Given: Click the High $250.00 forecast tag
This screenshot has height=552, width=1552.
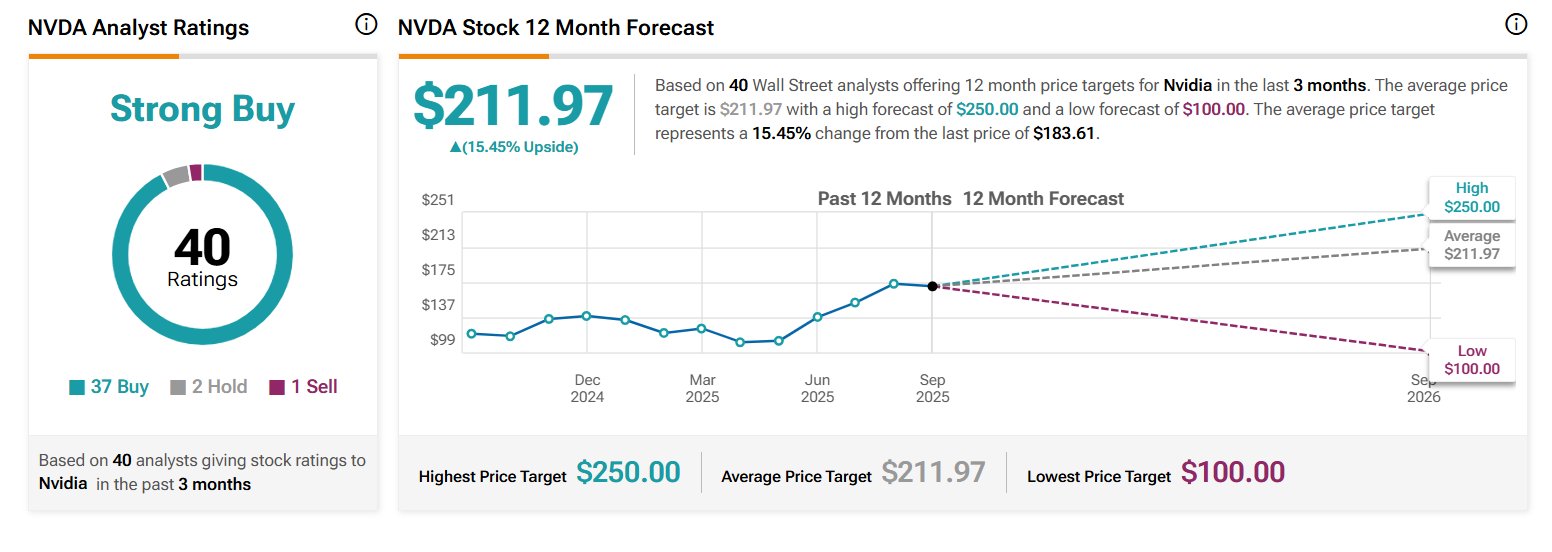Looking at the screenshot, I should coord(1471,197).
